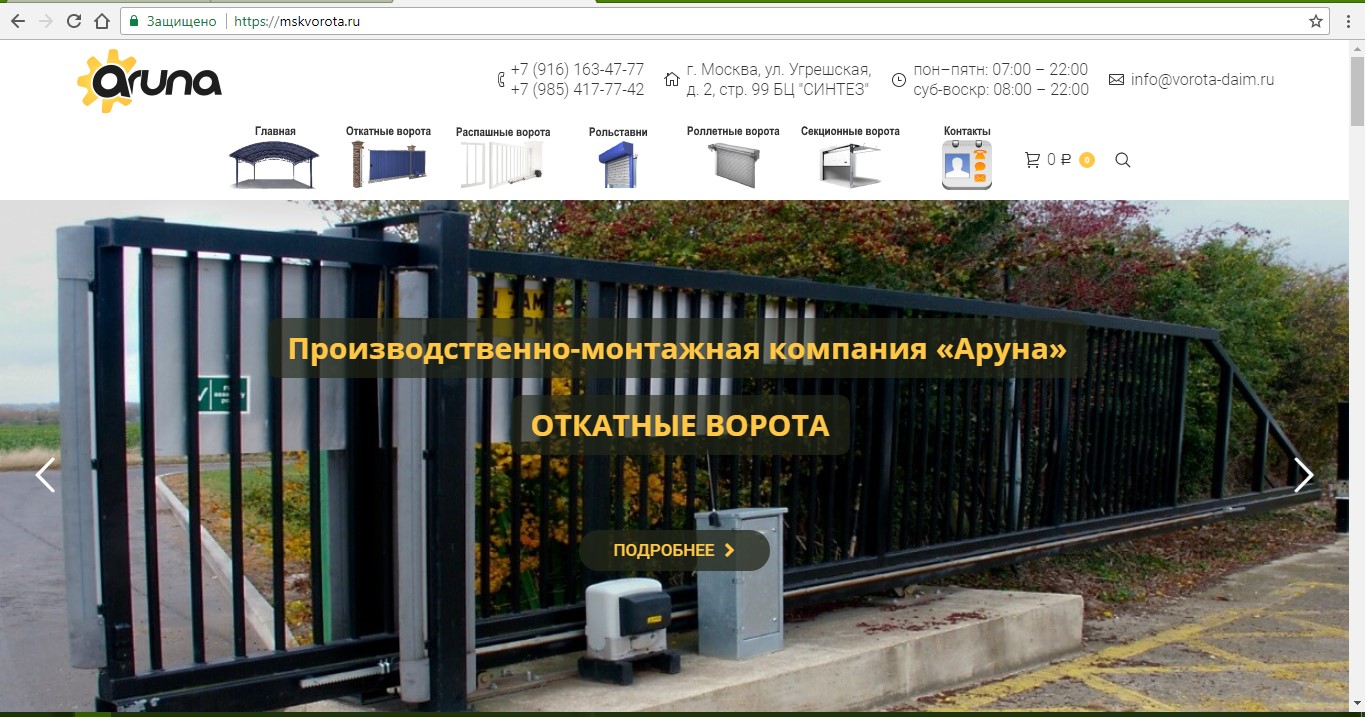Image resolution: width=1365 pixels, height=717 pixels.
Task: Open site search magnifier icon
Action: tap(1123, 160)
